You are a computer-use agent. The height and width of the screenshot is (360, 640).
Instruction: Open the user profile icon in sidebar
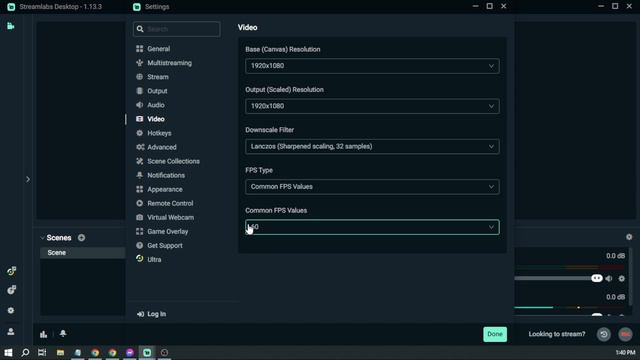11,331
